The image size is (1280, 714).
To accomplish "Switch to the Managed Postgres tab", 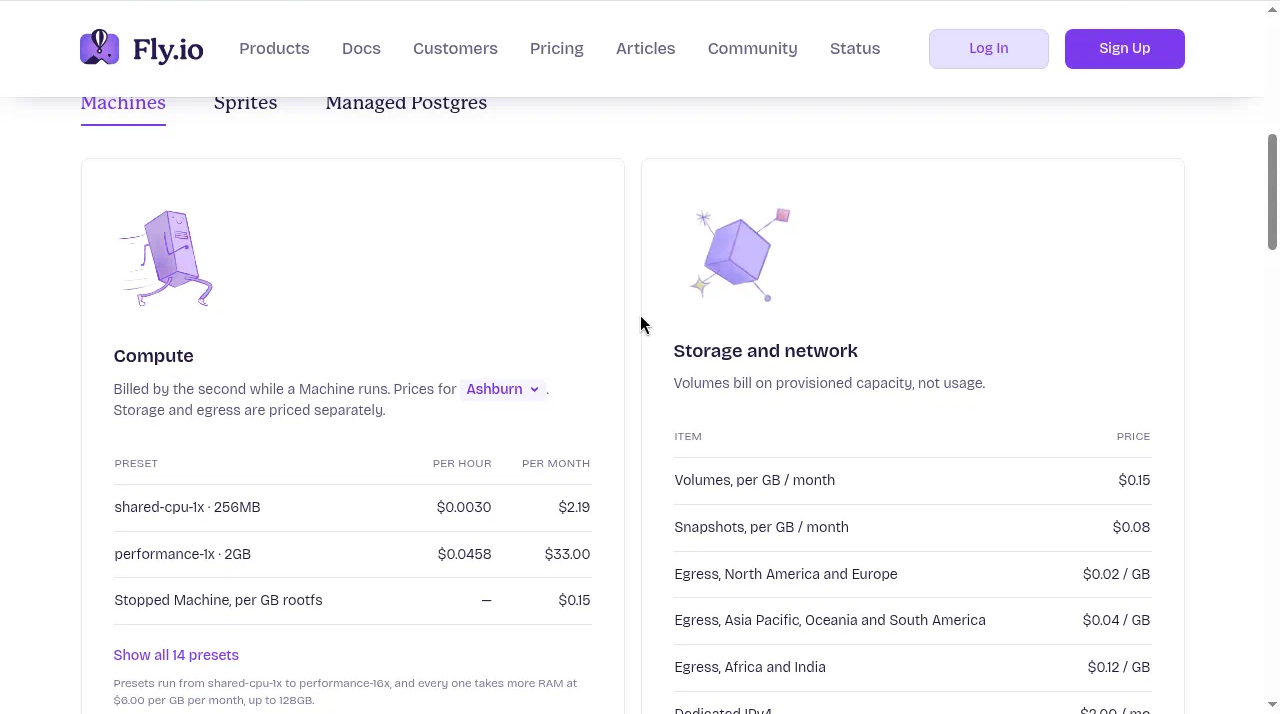I will click(x=406, y=103).
